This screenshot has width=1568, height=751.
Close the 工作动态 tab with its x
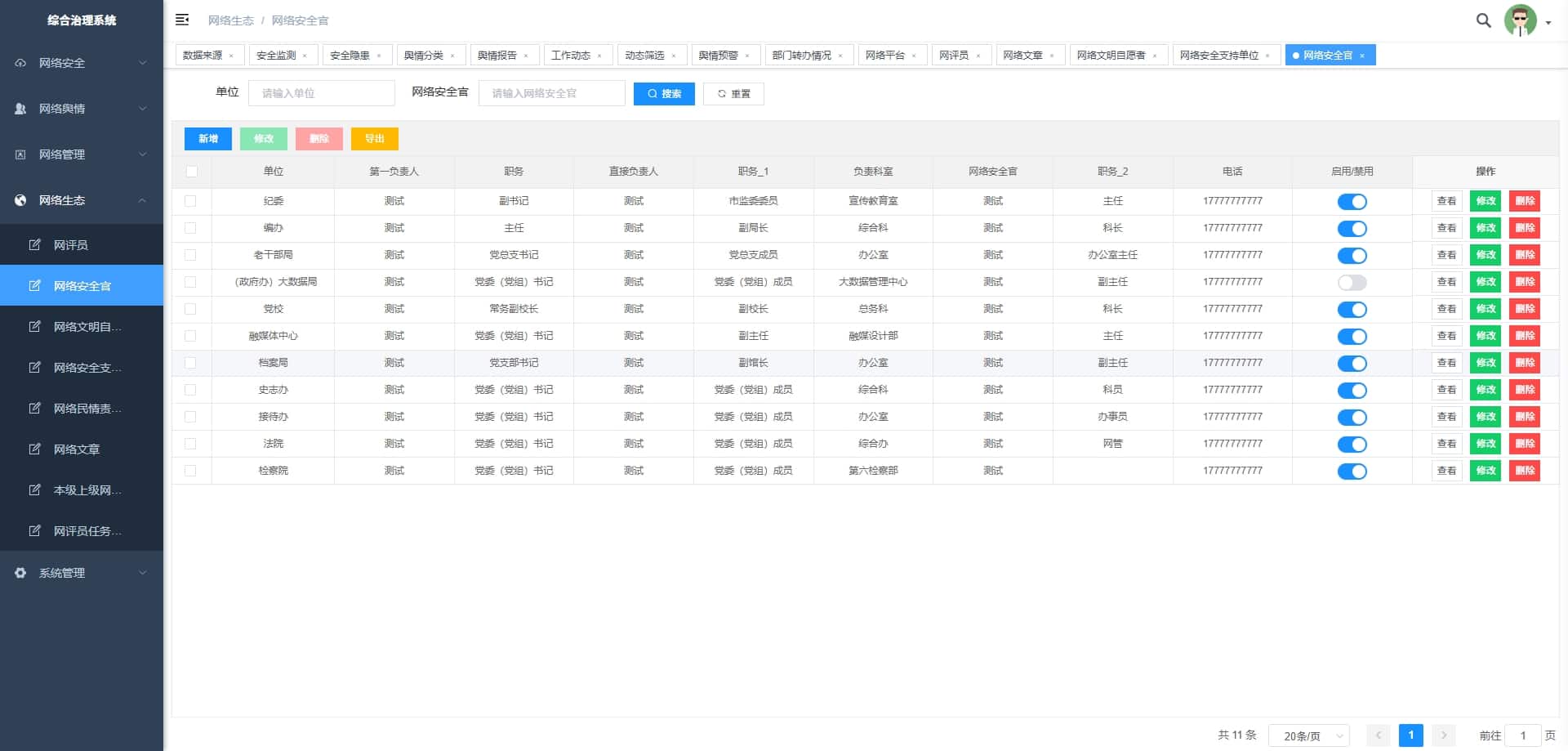point(599,56)
